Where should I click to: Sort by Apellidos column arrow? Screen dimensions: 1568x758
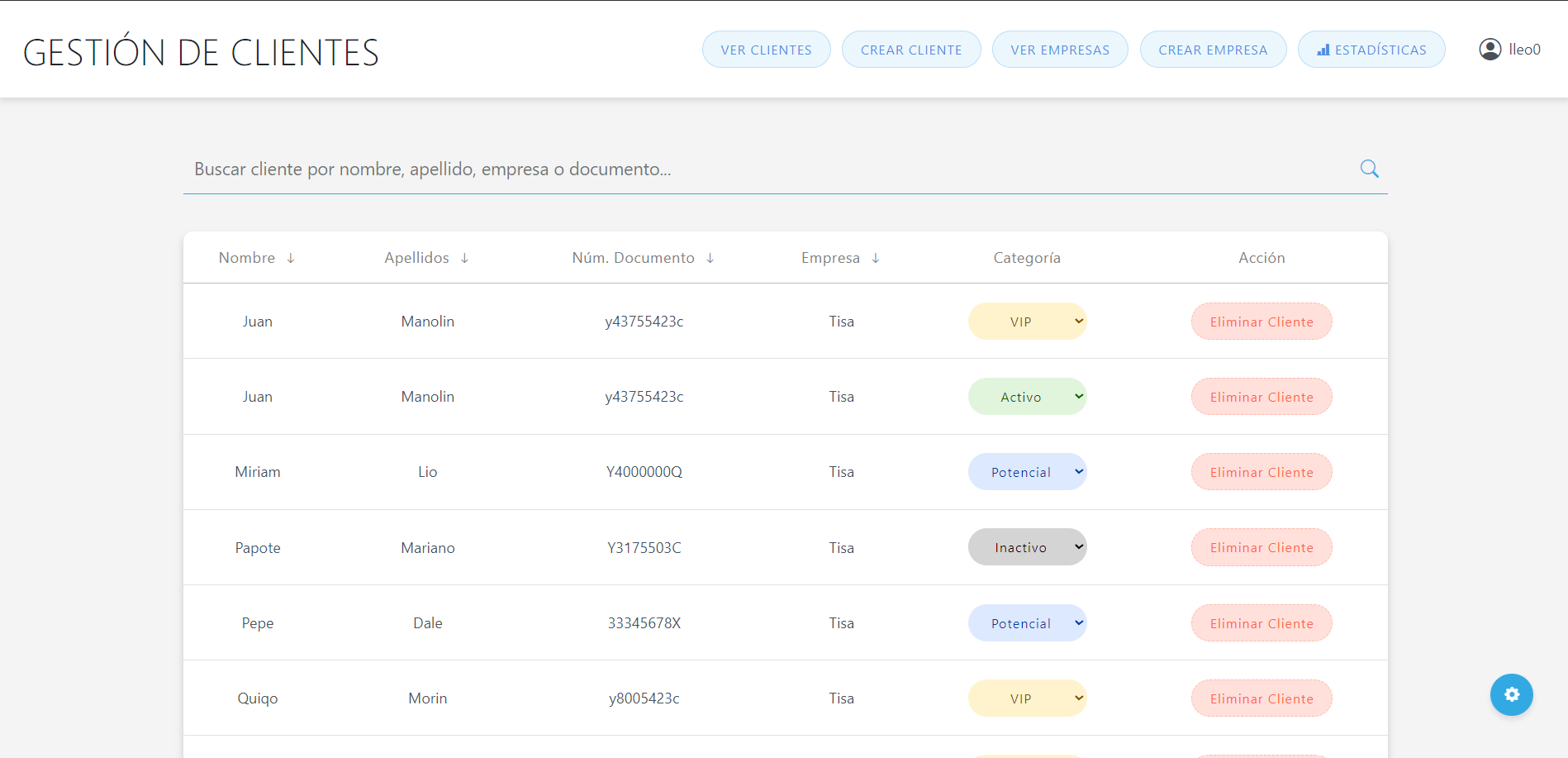coord(465,259)
